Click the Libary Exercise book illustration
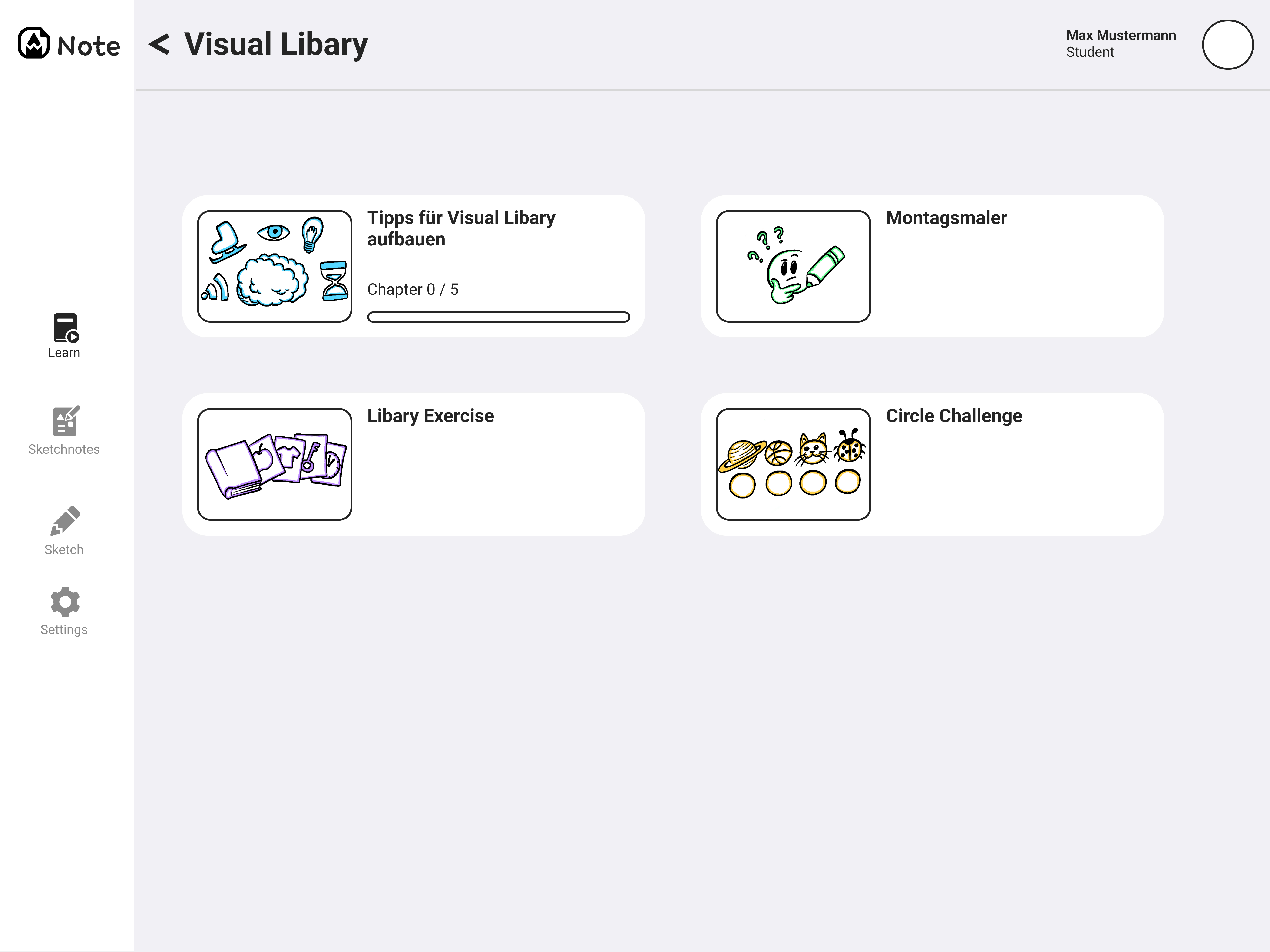The image size is (1270, 952). tap(275, 464)
